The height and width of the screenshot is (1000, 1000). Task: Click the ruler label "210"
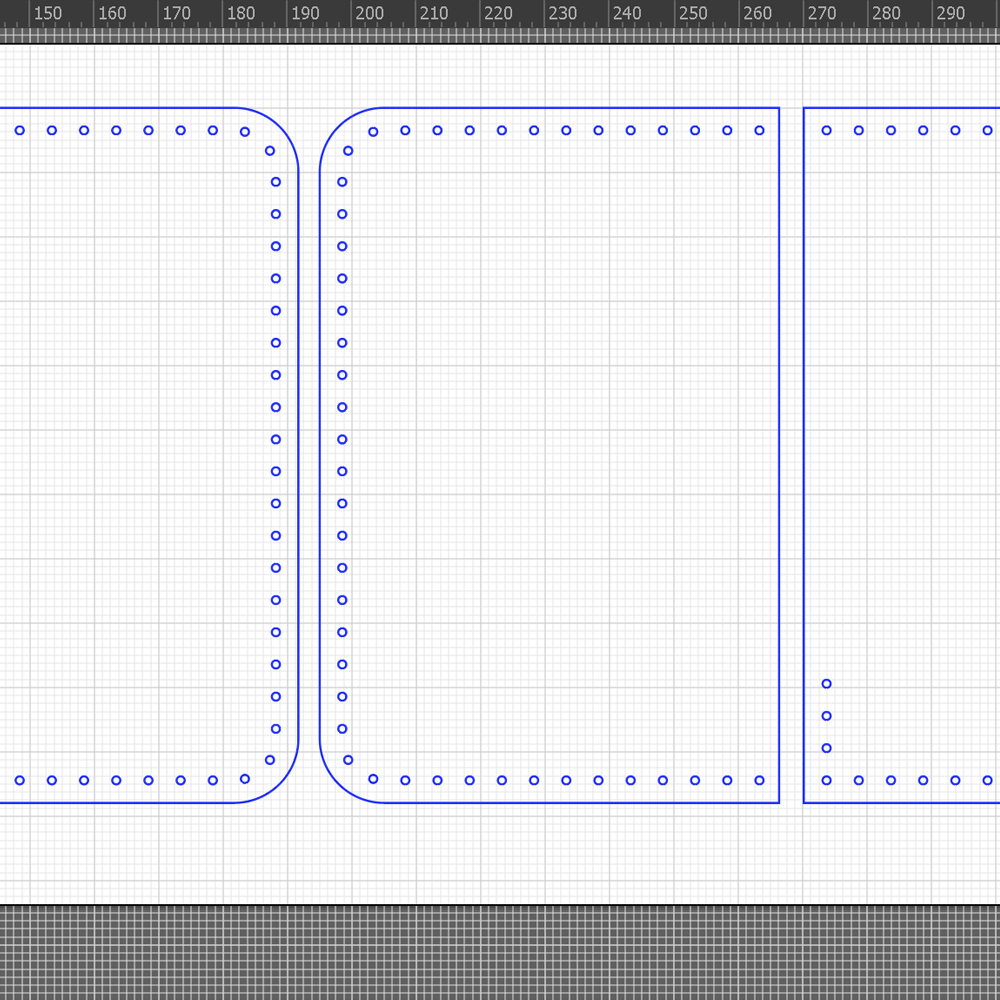[x=434, y=13]
